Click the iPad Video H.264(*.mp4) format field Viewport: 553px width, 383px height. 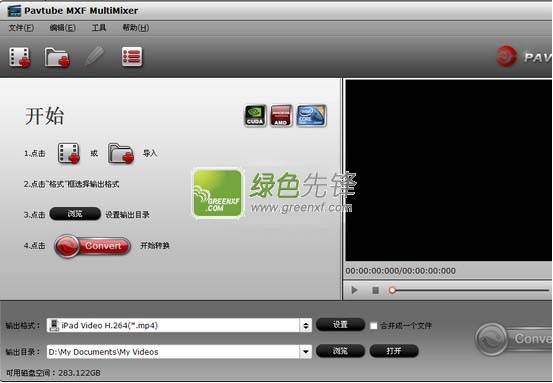click(x=179, y=325)
